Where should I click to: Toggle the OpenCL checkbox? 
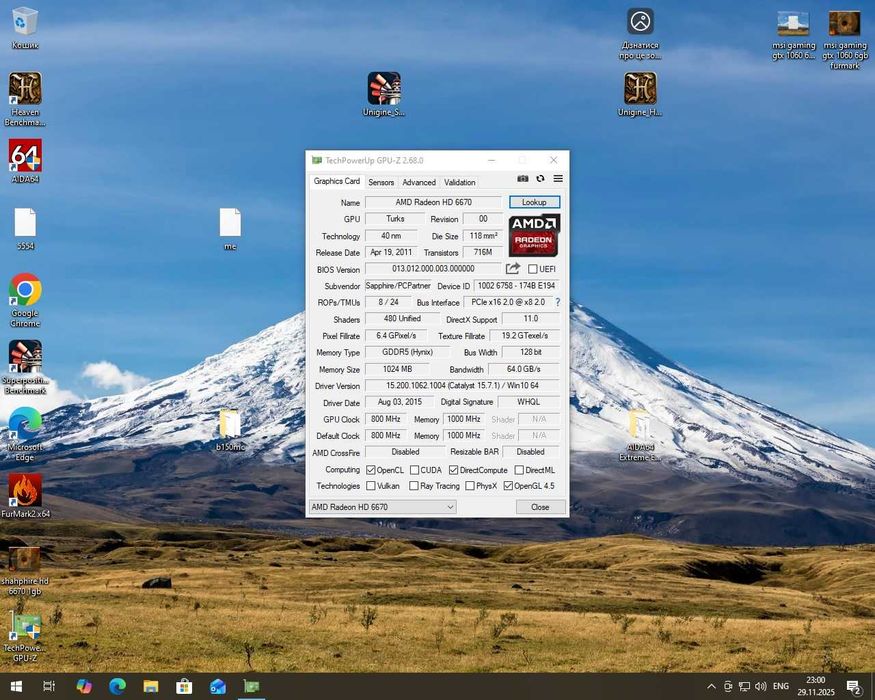pos(371,470)
